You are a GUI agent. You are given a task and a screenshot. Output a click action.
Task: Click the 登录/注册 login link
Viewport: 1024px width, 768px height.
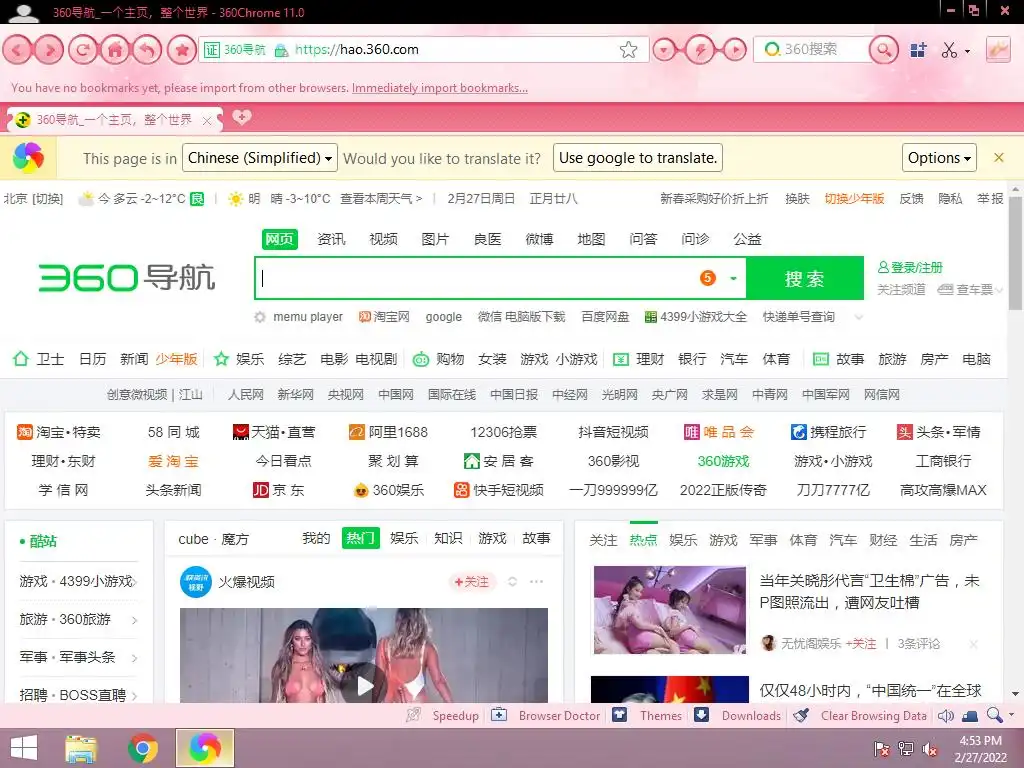coord(910,267)
